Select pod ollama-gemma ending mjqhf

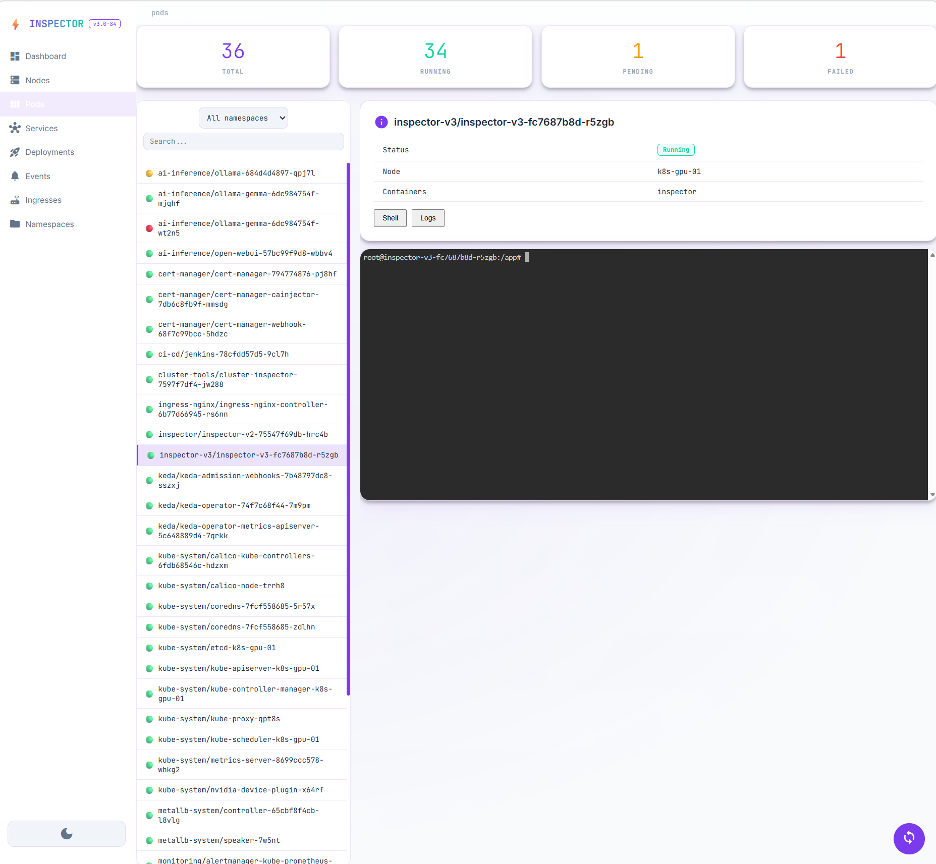pos(242,198)
